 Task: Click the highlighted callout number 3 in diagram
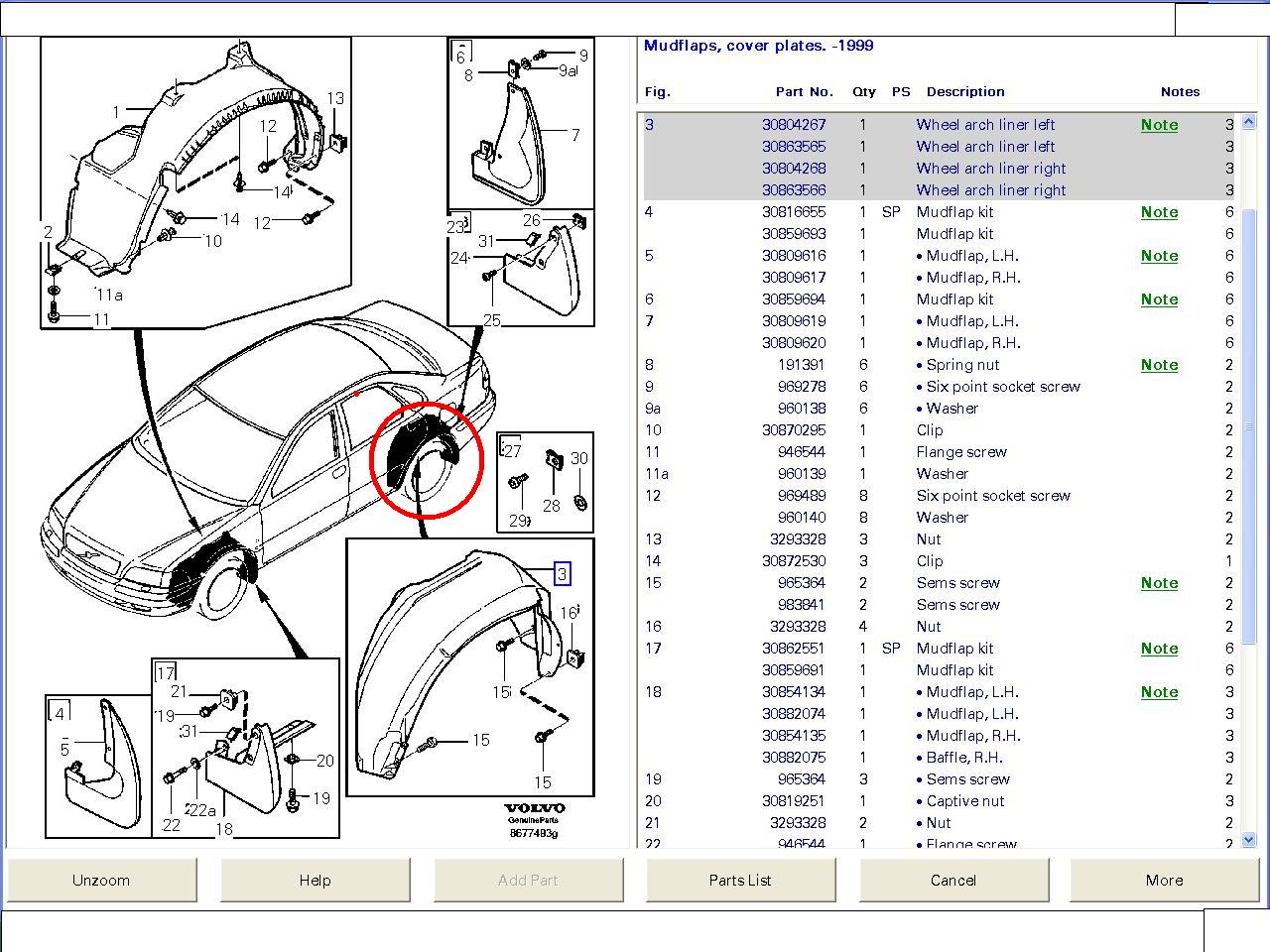(562, 574)
